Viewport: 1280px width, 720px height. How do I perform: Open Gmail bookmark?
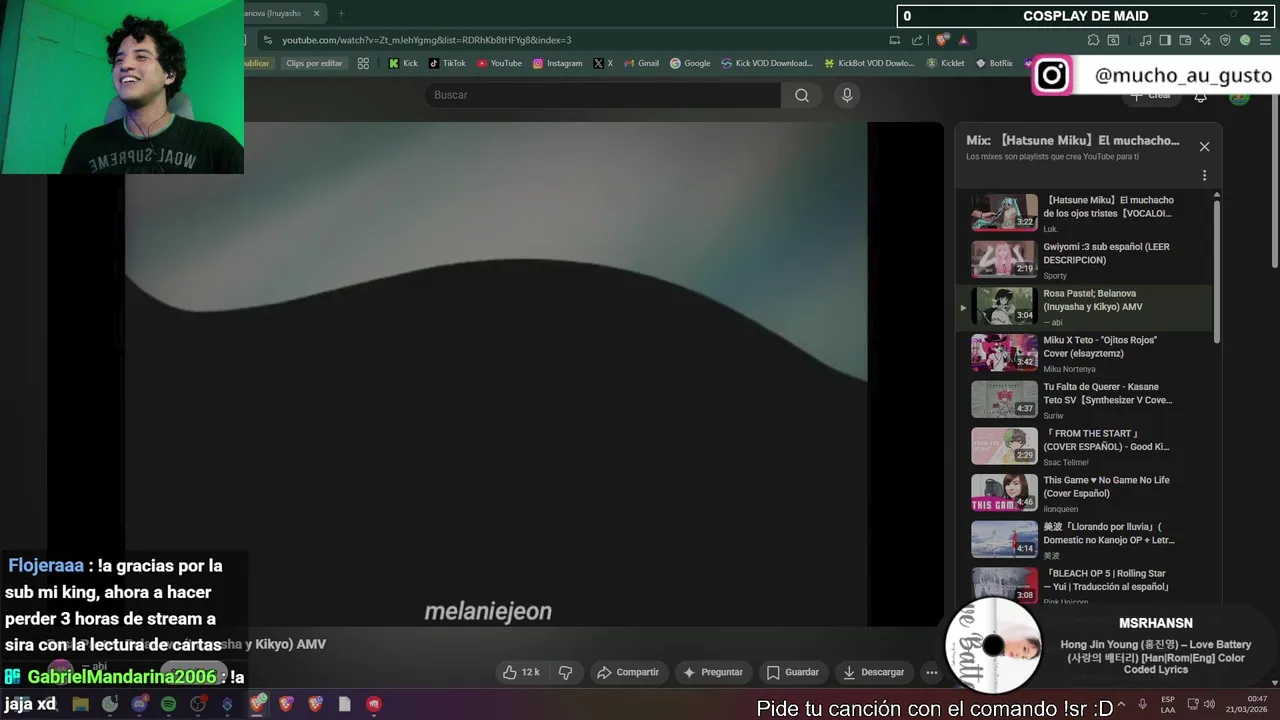coord(640,63)
